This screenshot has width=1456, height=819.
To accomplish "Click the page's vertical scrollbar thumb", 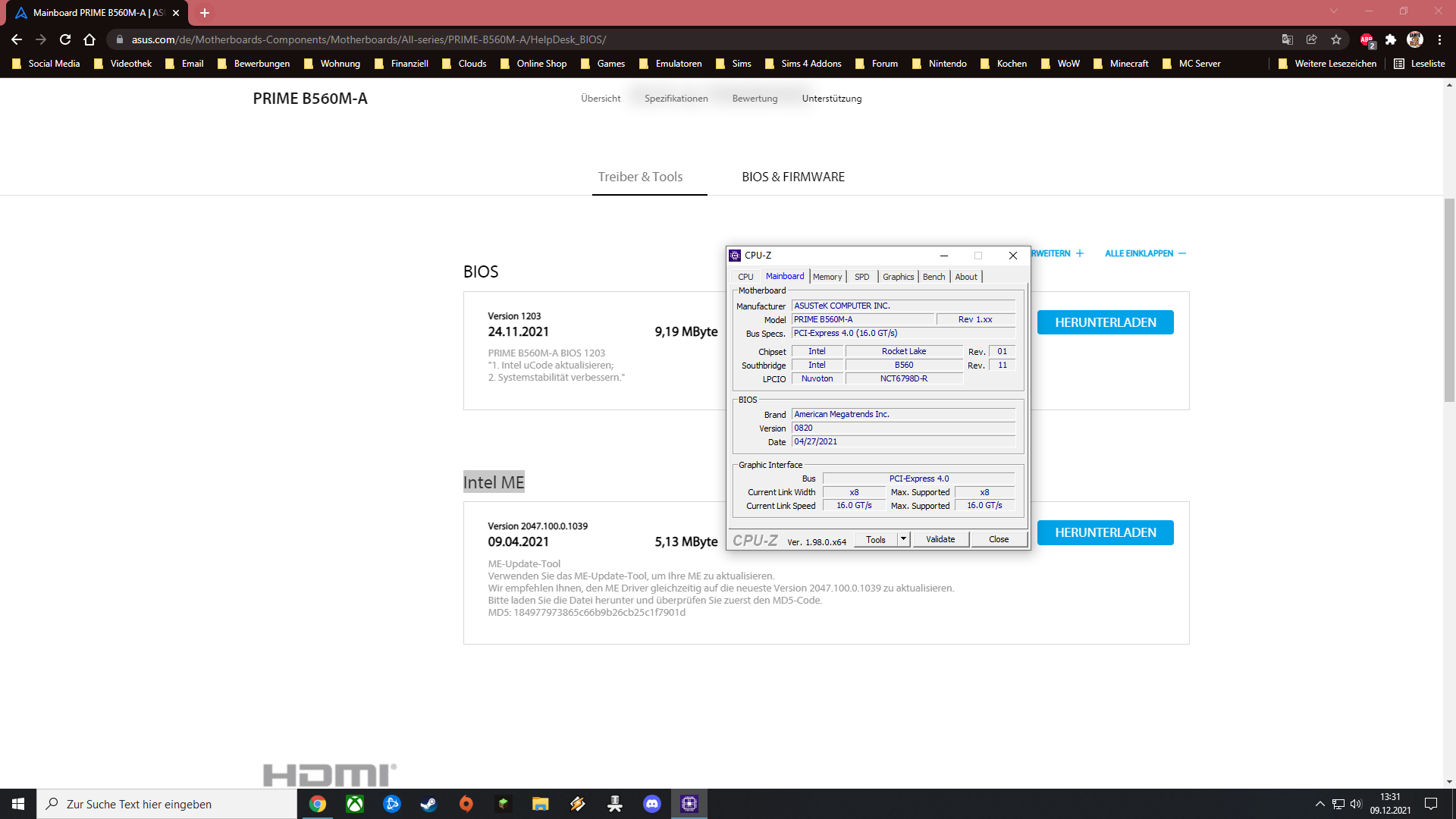I will [x=1449, y=300].
